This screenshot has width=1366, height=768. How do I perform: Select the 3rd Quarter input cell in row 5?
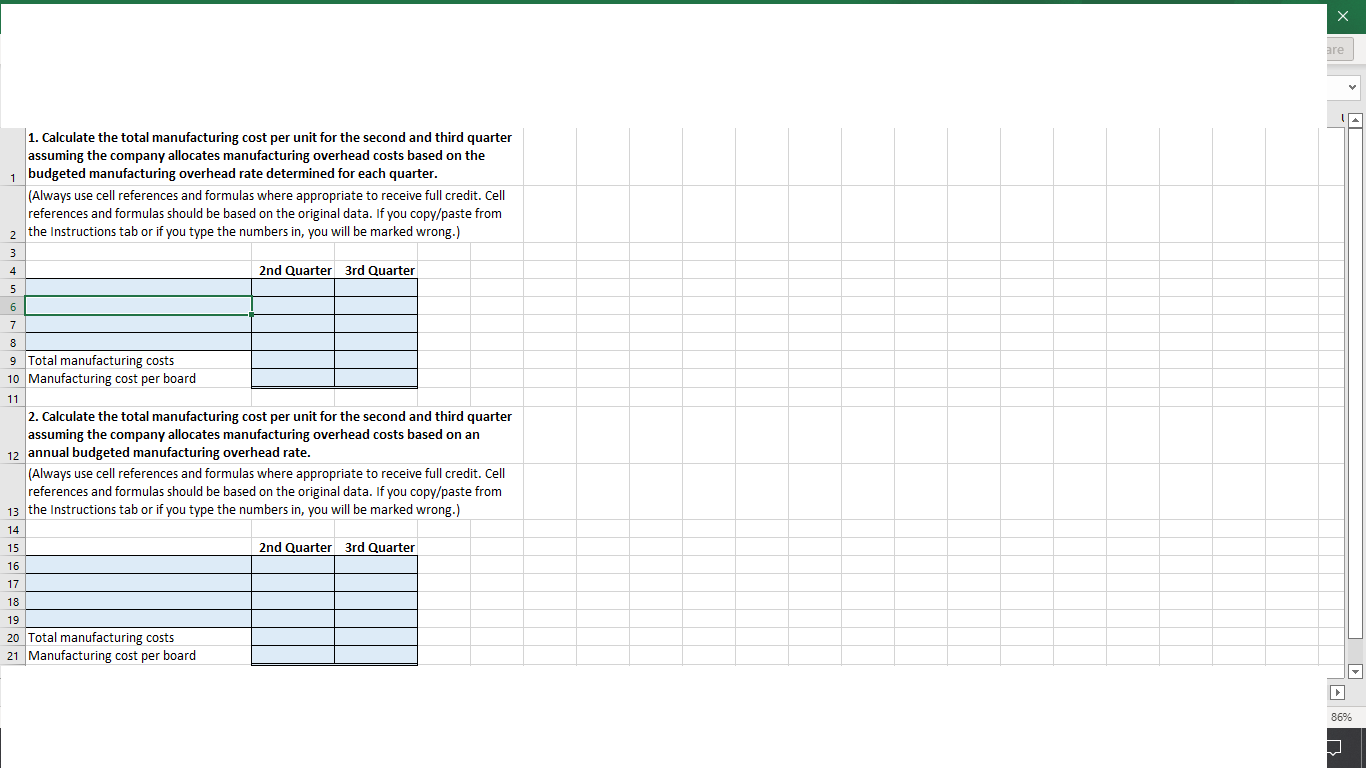376,288
